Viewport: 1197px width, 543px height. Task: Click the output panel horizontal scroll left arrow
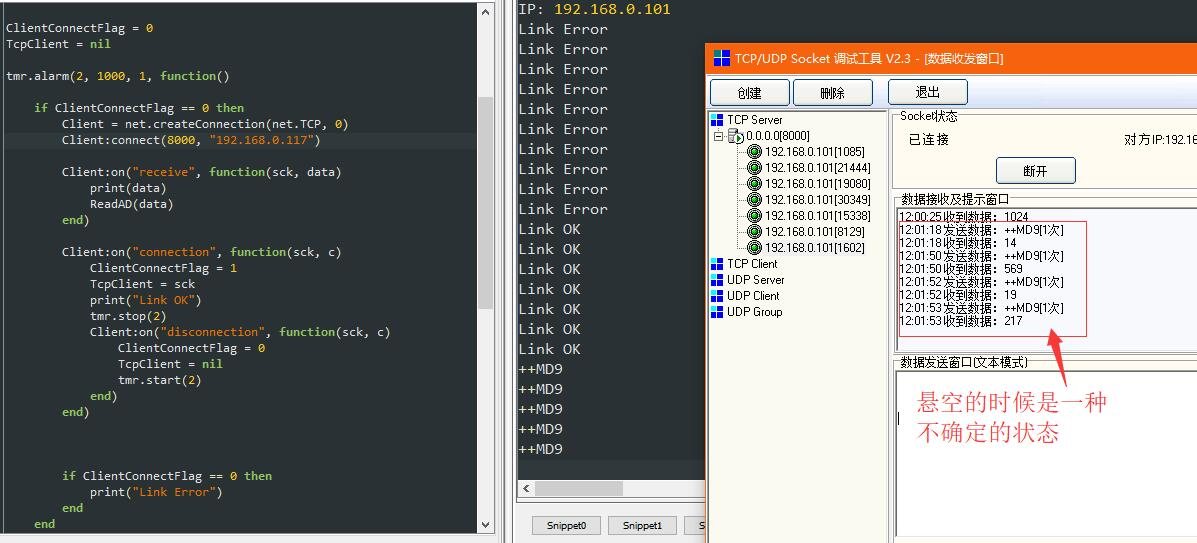pos(526,488)
